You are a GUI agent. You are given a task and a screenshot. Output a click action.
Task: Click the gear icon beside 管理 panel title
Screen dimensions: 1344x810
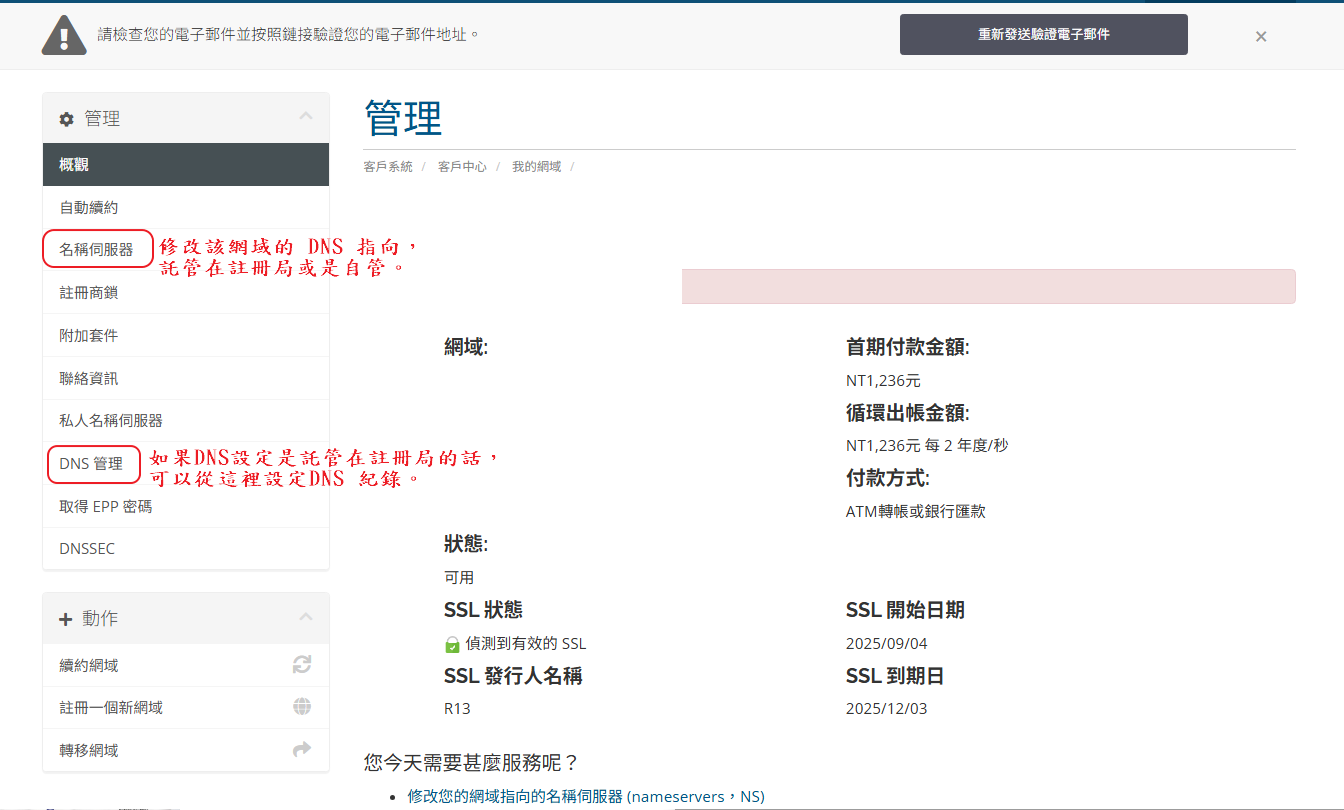point(66,119)
